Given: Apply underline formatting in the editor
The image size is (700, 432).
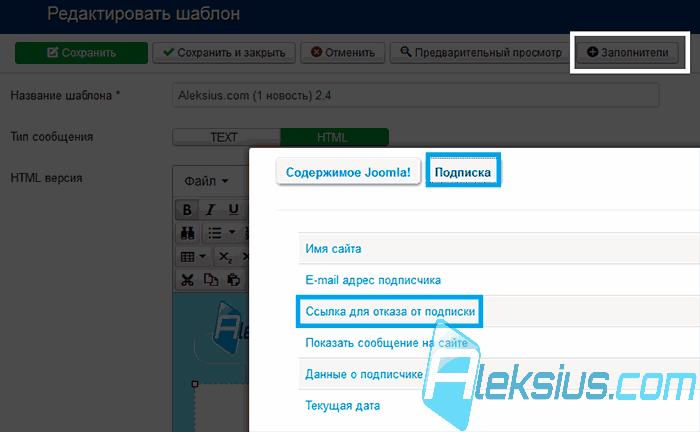Looking at the screenshot, I should pos(233,209).
